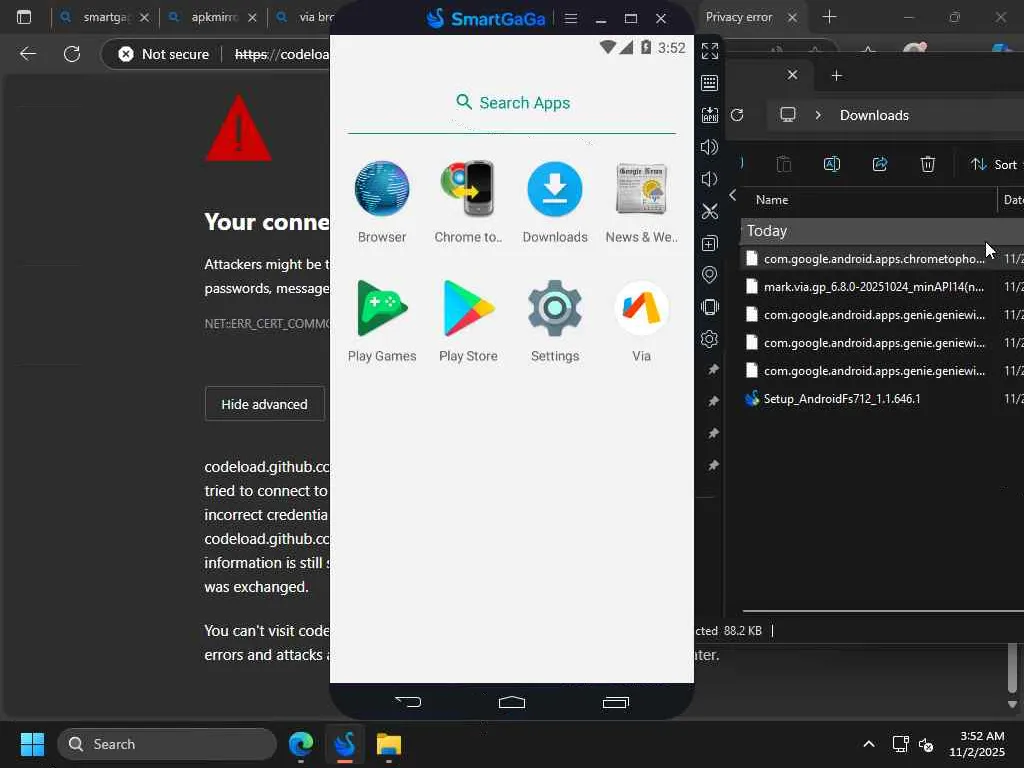The image size is (1024, 768).
Task: Open the SmartGaGa hamburger menu
Action: point(571,18)
